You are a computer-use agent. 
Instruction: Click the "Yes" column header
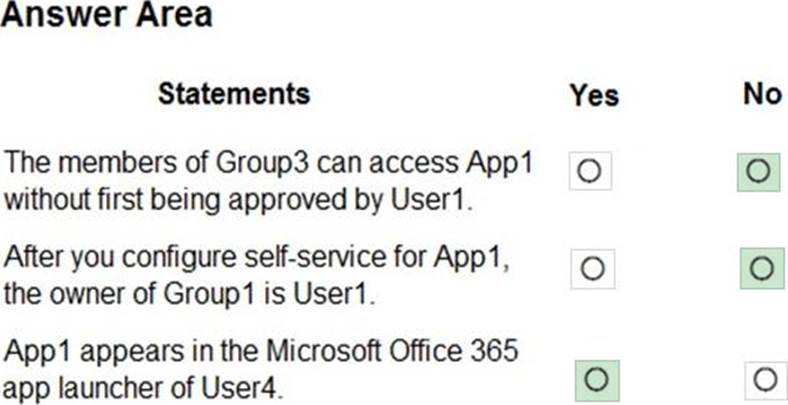594,95
